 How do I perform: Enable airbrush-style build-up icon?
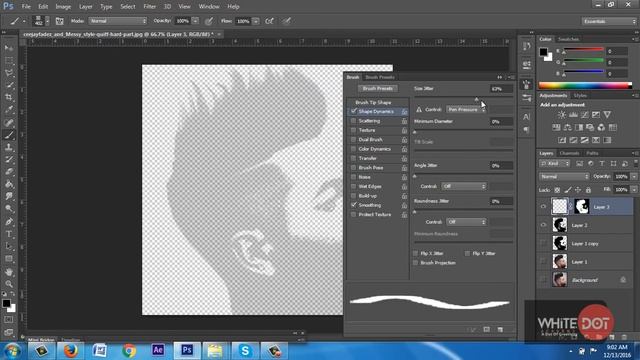click(269, 21)
